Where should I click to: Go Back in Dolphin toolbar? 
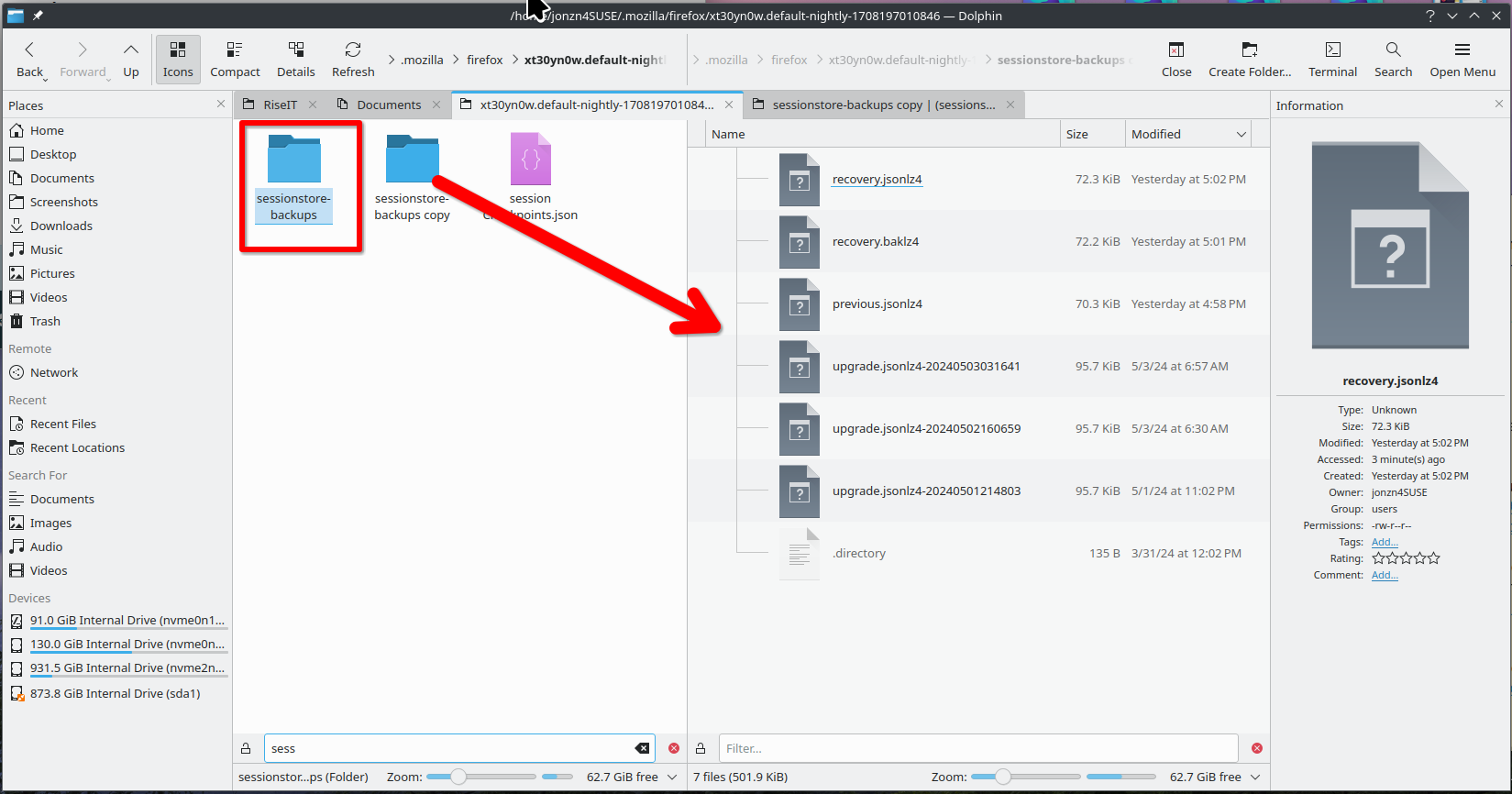[29, 60]
